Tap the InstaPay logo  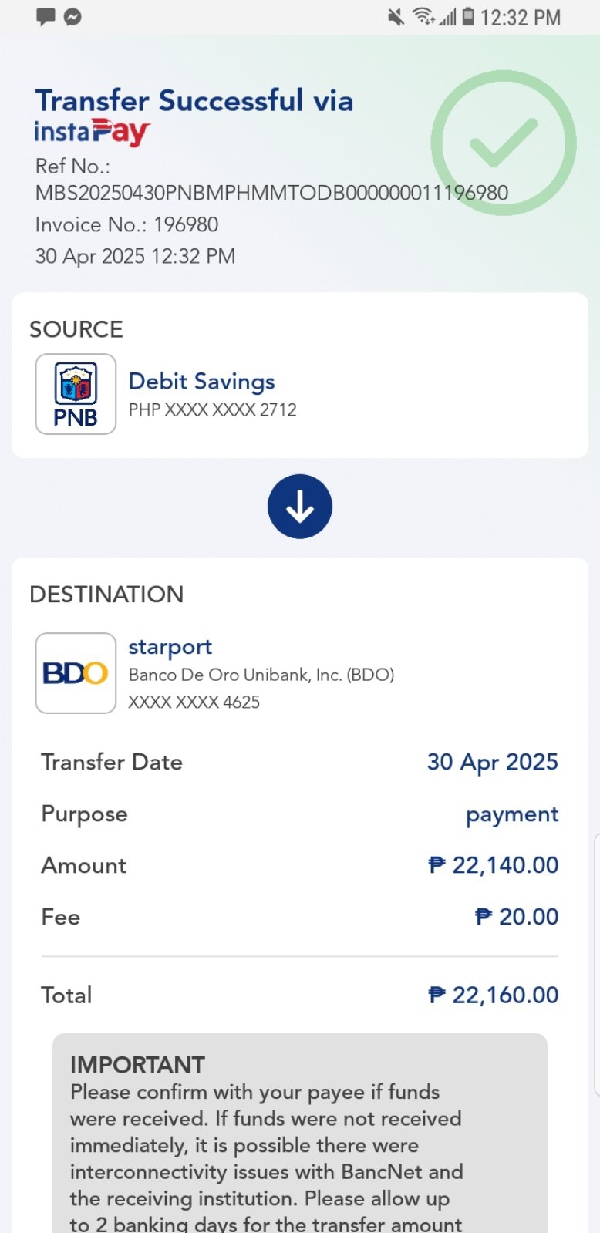[x=92, y=131]
